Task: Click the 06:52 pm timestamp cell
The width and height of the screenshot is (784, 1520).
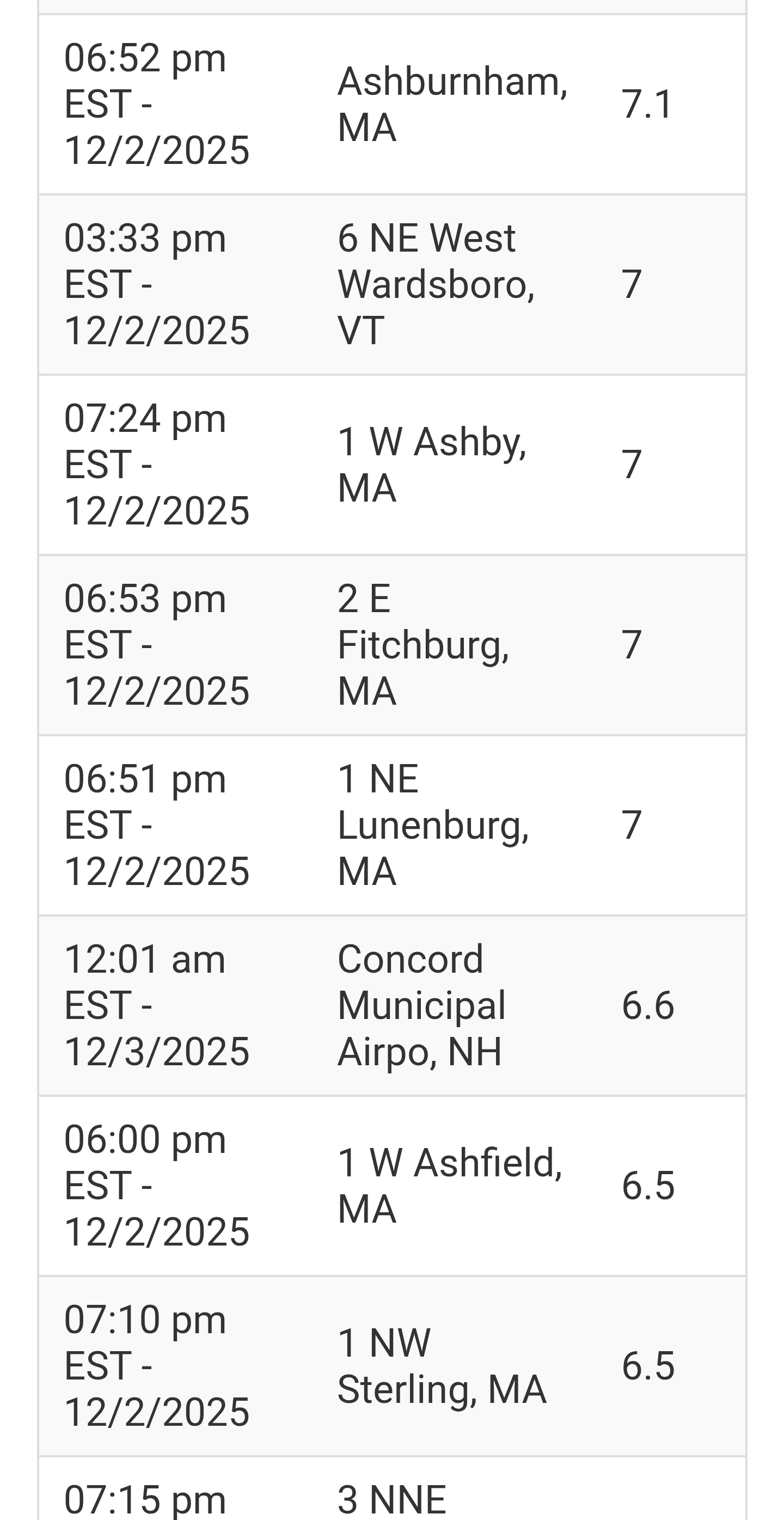Action: 156,104
